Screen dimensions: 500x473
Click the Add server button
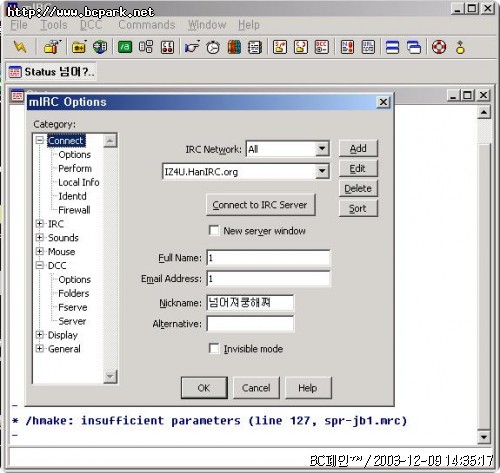[x=358, y=148]
